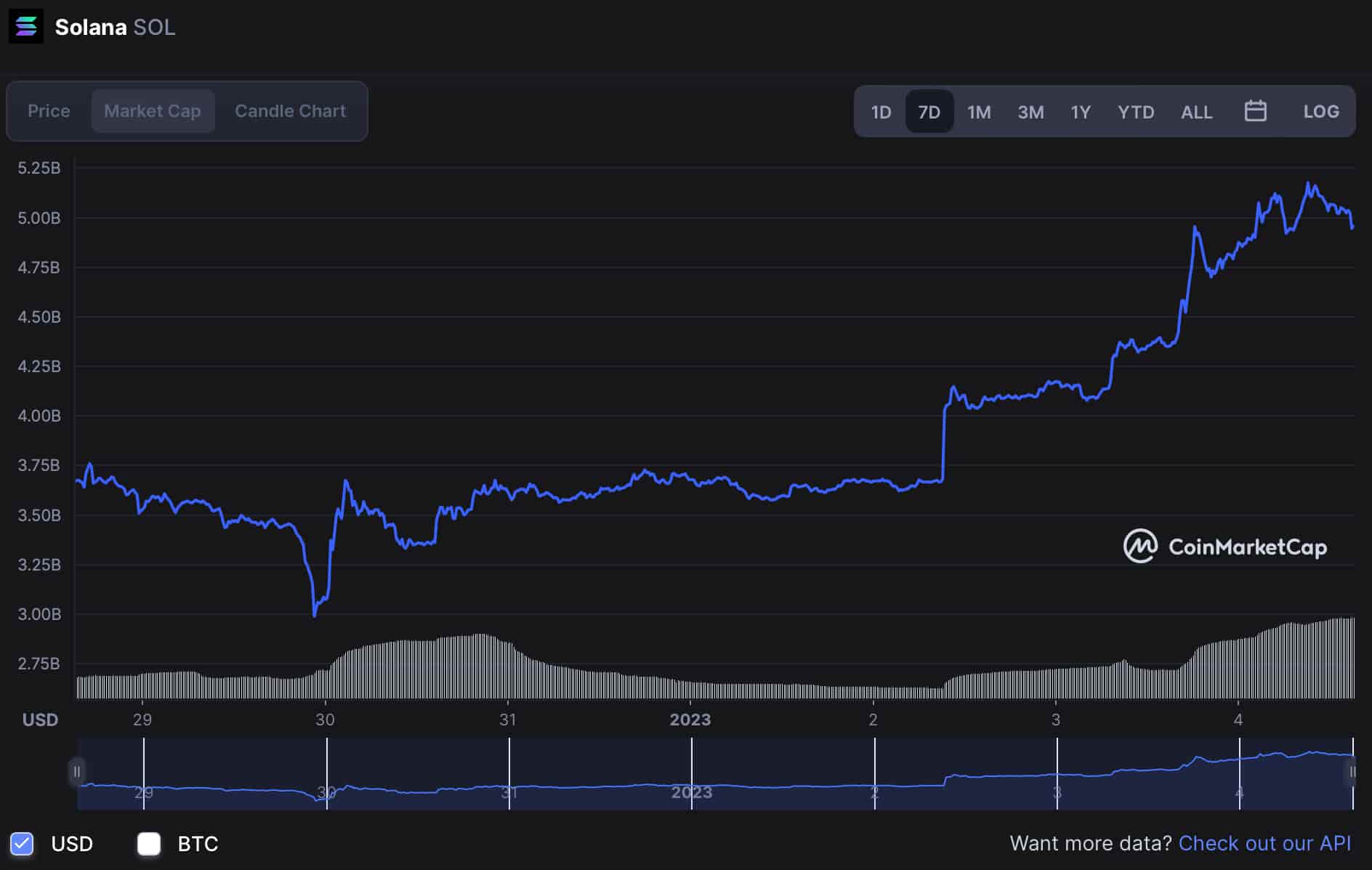1372x870 pixels.
Task: Select the ALL timeframe
Action: pyautogui.click(x=1195, y=111)
